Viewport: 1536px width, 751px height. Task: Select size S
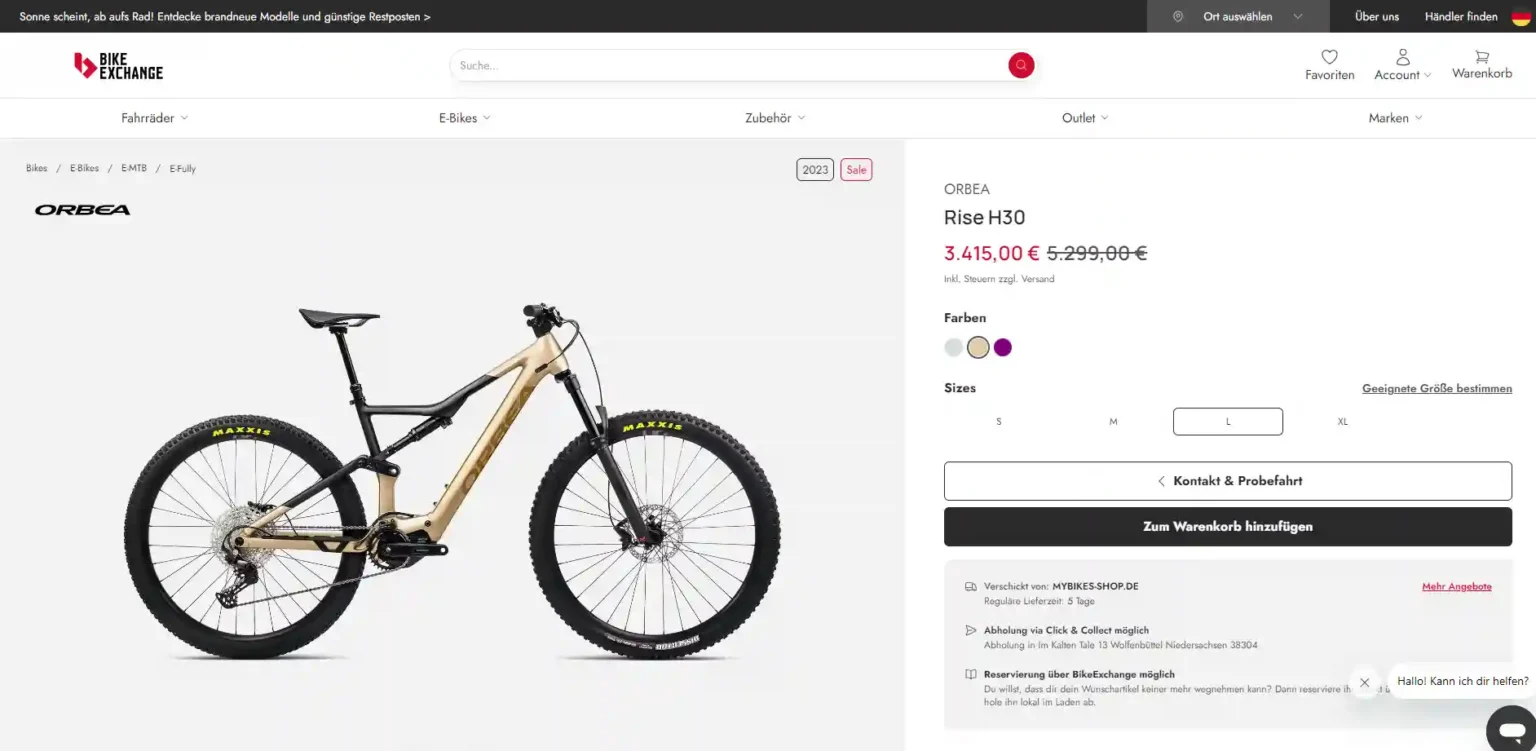(998, 422)
